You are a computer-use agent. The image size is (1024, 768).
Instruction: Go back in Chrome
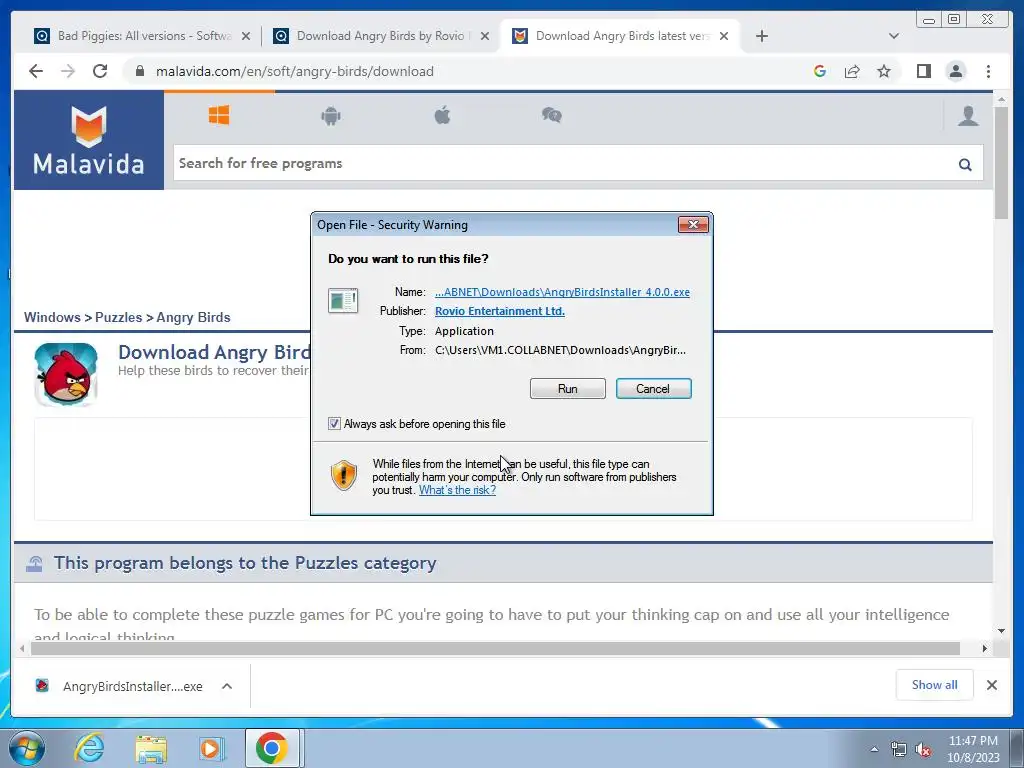(36, 71)
